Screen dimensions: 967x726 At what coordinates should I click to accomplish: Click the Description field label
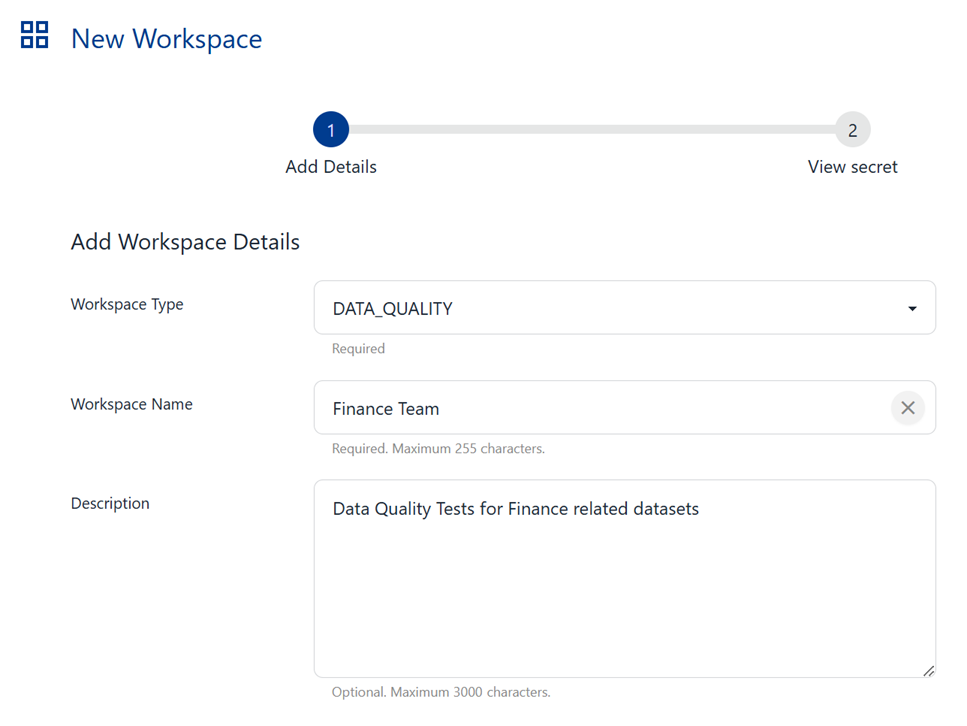(x=110, y=503)
